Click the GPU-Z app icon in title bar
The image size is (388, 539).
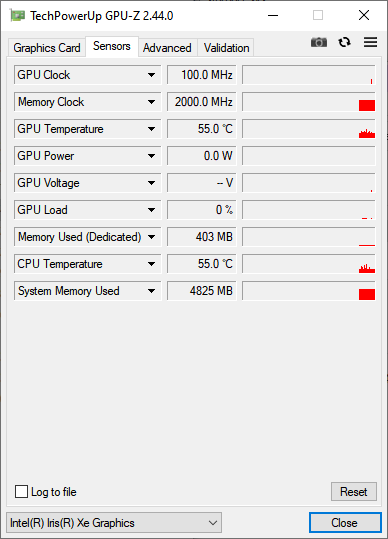(18, 15)
